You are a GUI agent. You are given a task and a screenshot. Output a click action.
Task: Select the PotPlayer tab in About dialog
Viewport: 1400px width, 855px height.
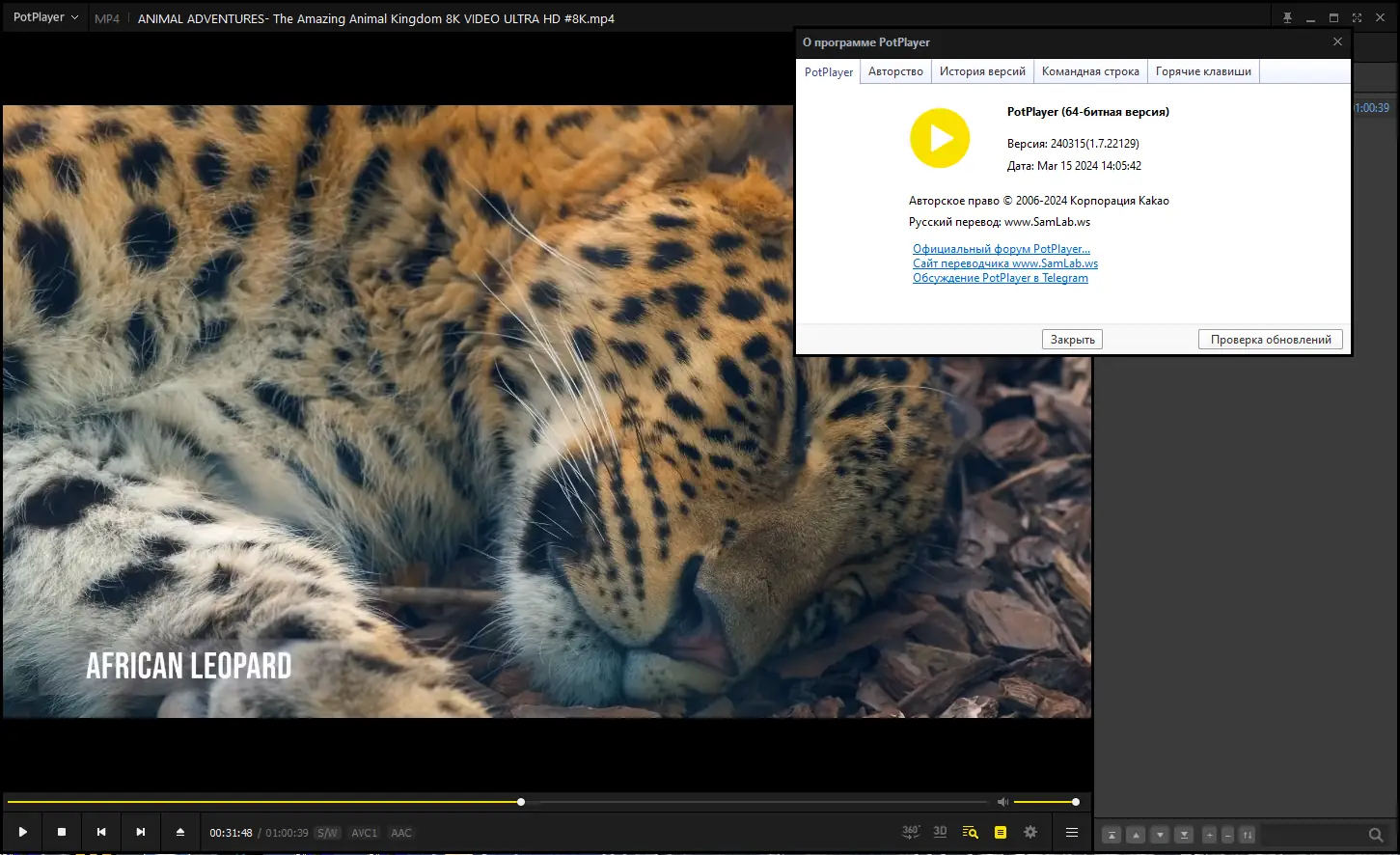click(x=829, y=71)
